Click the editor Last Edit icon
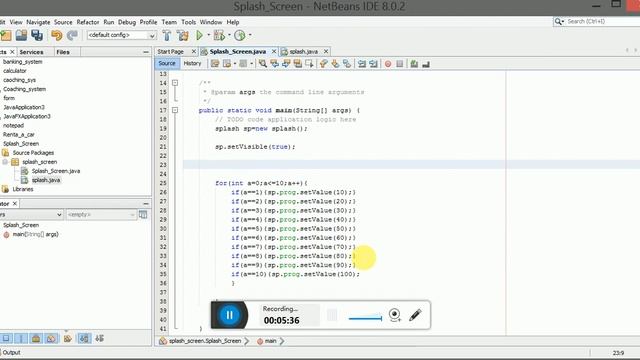The height and width of the screenshot is (360, 640). coord(215,64)
